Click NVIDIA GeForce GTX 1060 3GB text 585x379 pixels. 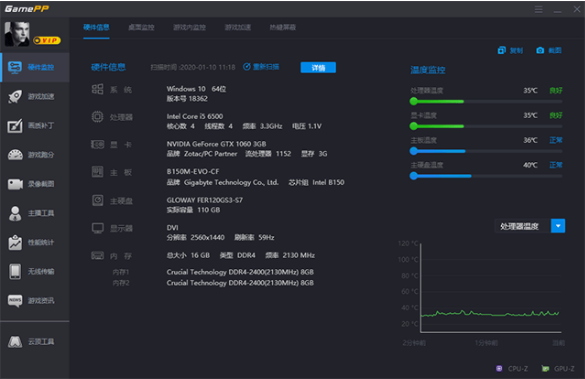click(x=216, y=144)
